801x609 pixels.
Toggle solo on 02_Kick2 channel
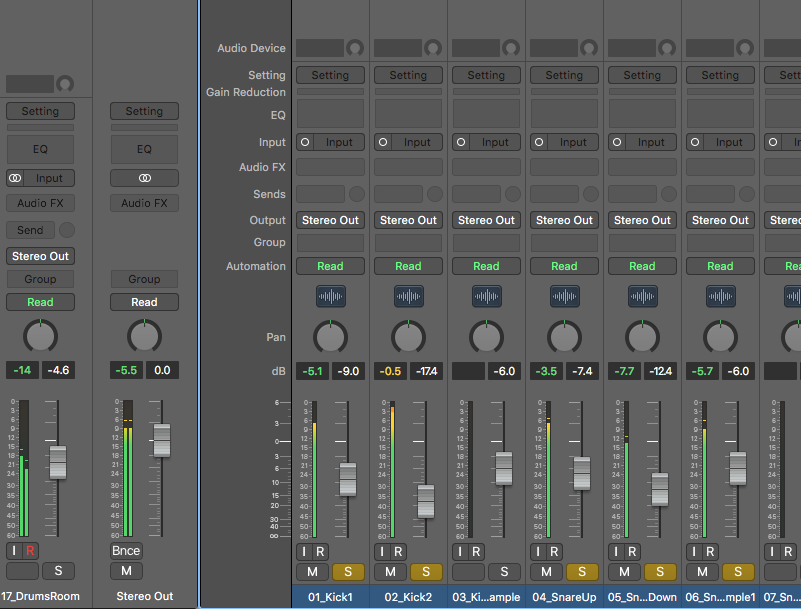point(426,572)
